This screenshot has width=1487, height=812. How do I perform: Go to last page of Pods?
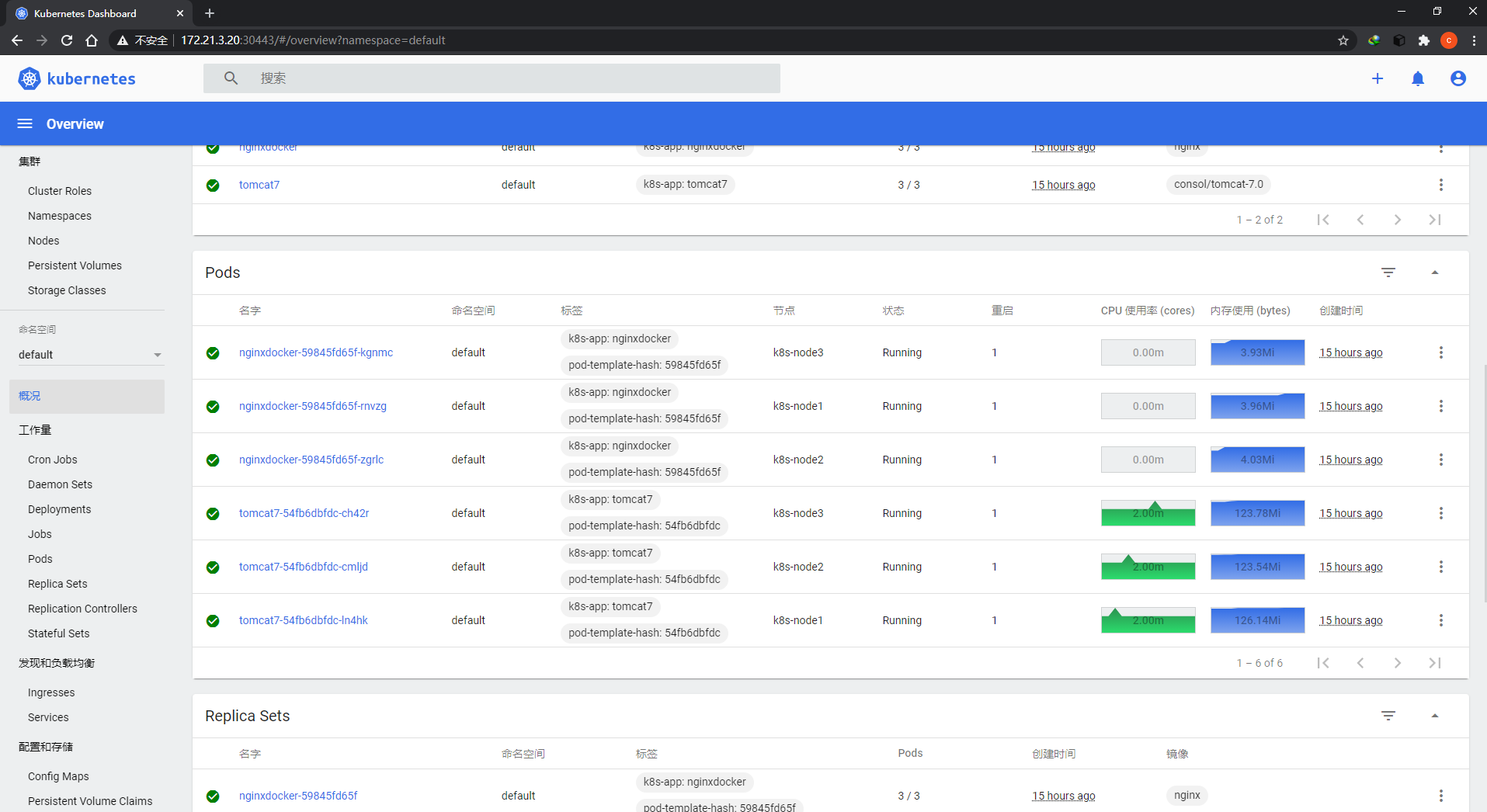click(1435, 663)
